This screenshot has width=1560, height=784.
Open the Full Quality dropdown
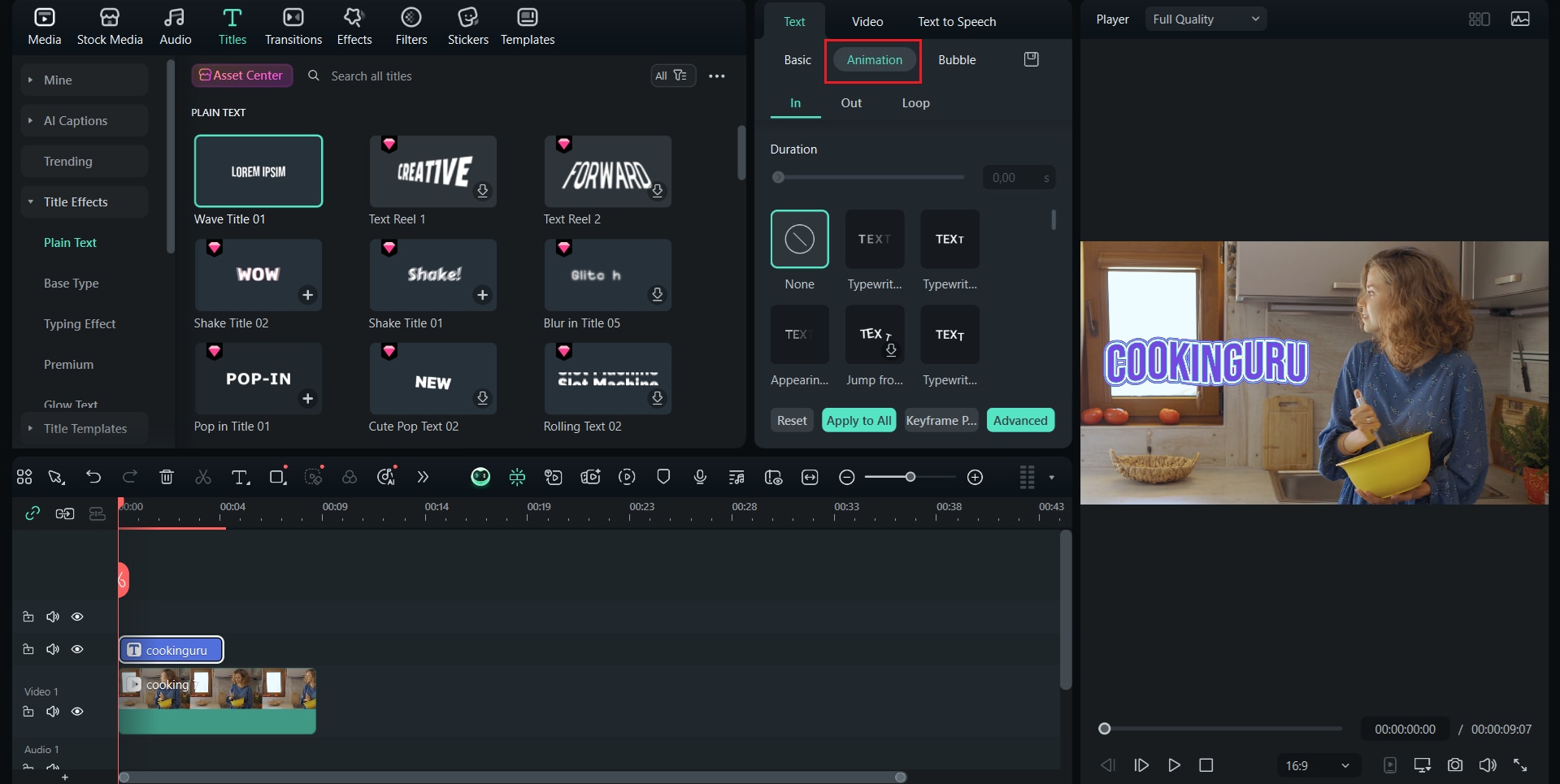1205,18
